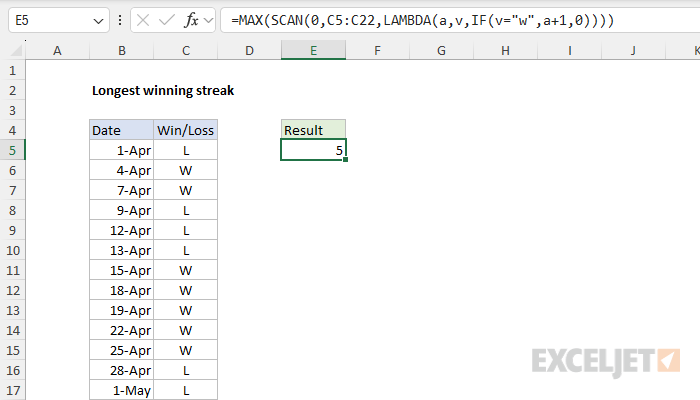Select row 5 header

(12, 150)
